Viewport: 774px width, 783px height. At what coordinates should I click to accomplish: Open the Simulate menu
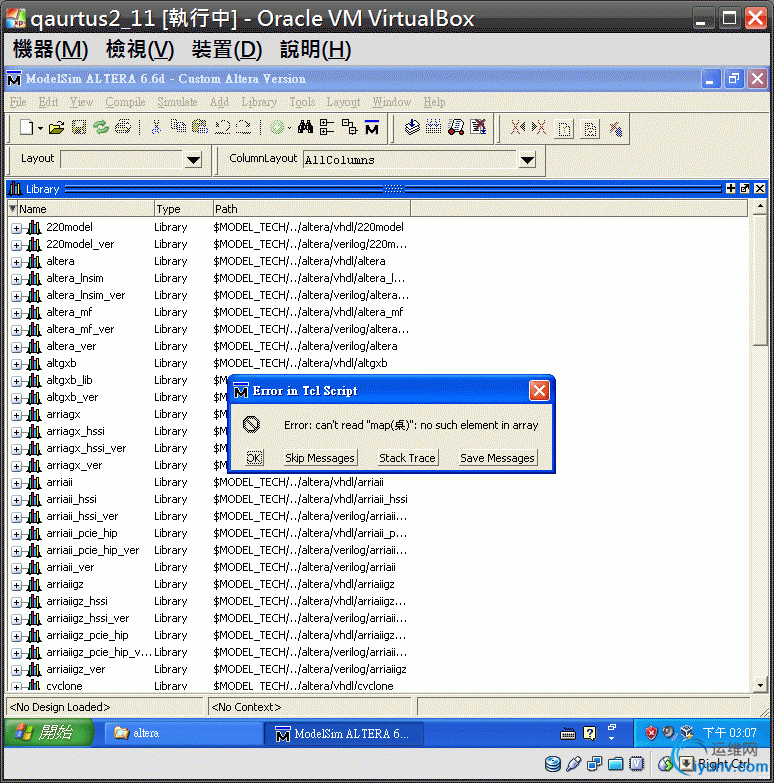point(177,102)
